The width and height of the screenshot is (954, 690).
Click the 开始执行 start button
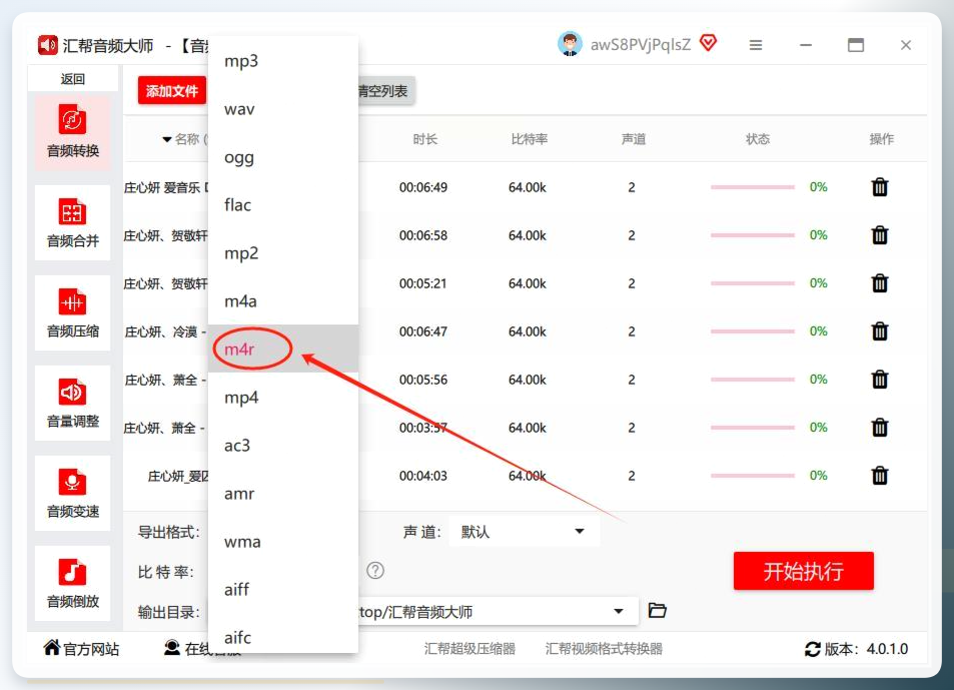tap(803, 571)
